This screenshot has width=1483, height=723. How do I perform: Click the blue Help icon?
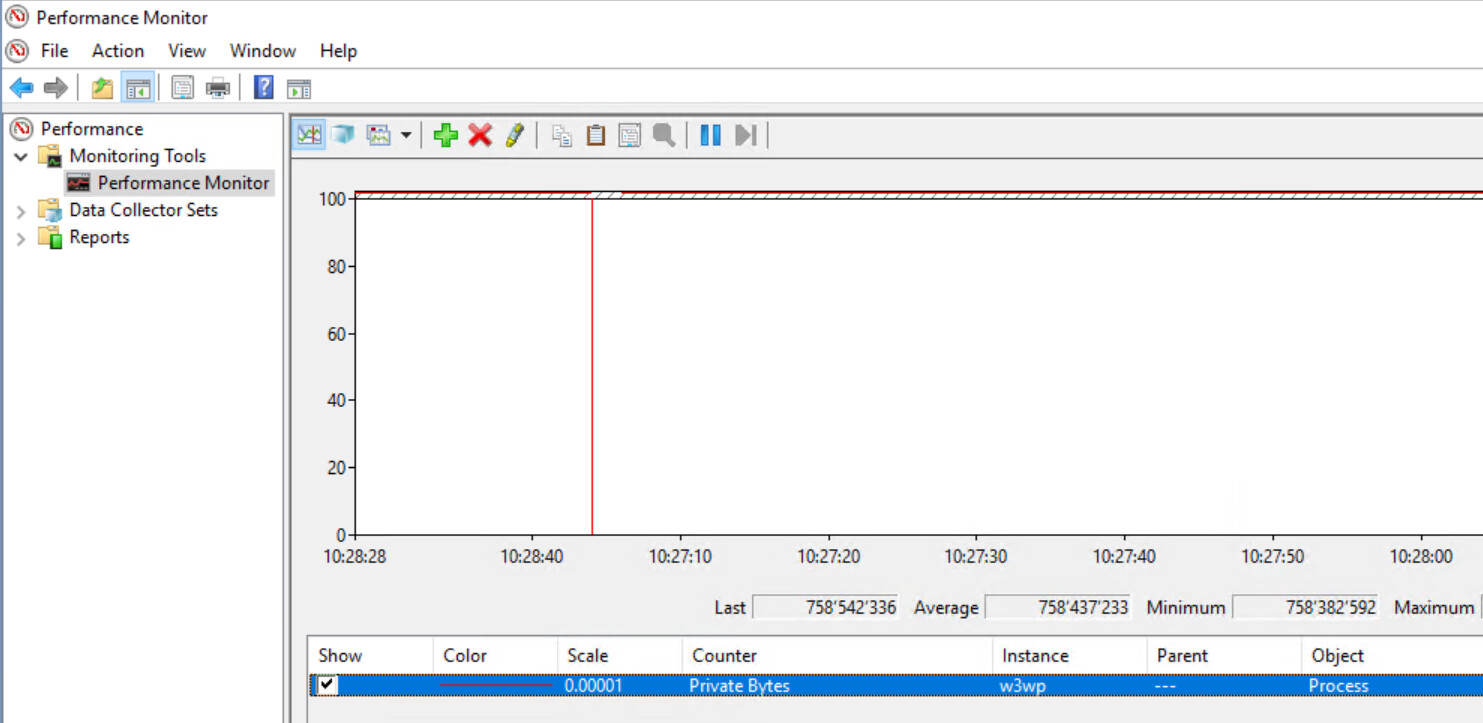pos(263,88)
